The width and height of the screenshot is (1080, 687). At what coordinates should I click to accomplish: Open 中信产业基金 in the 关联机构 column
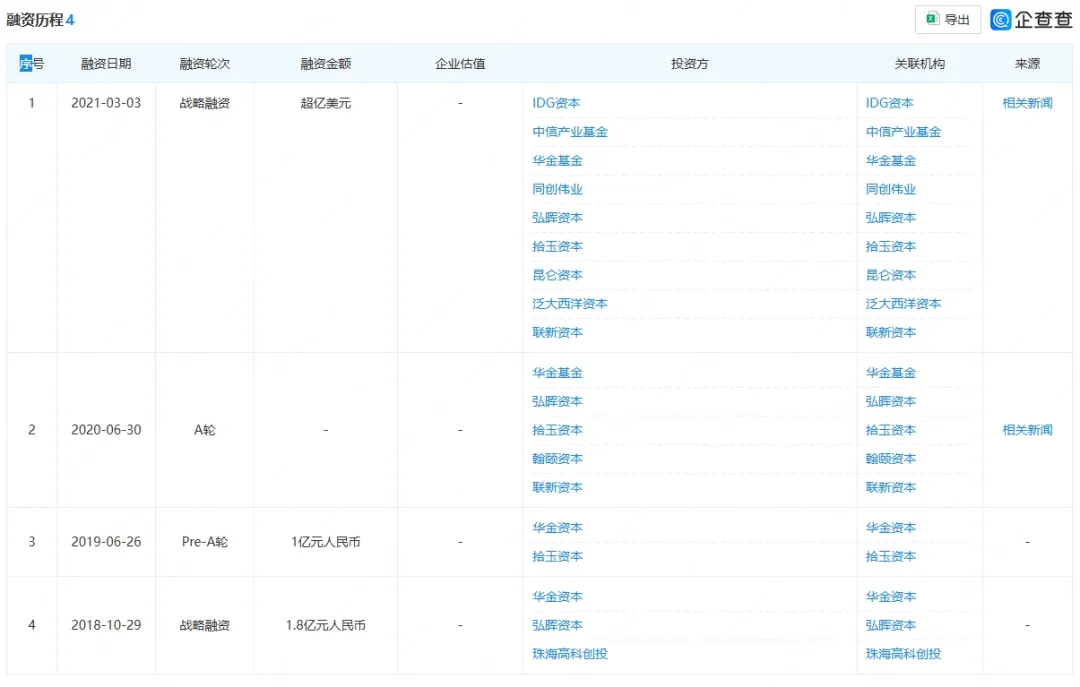point(903,132)
